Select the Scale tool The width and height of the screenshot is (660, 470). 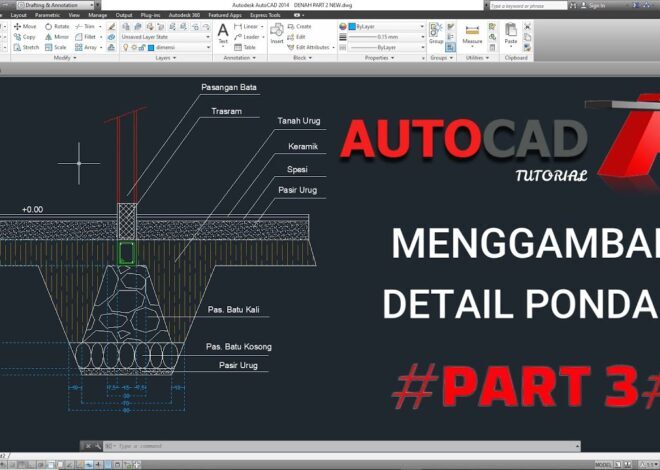click(56, 48)
